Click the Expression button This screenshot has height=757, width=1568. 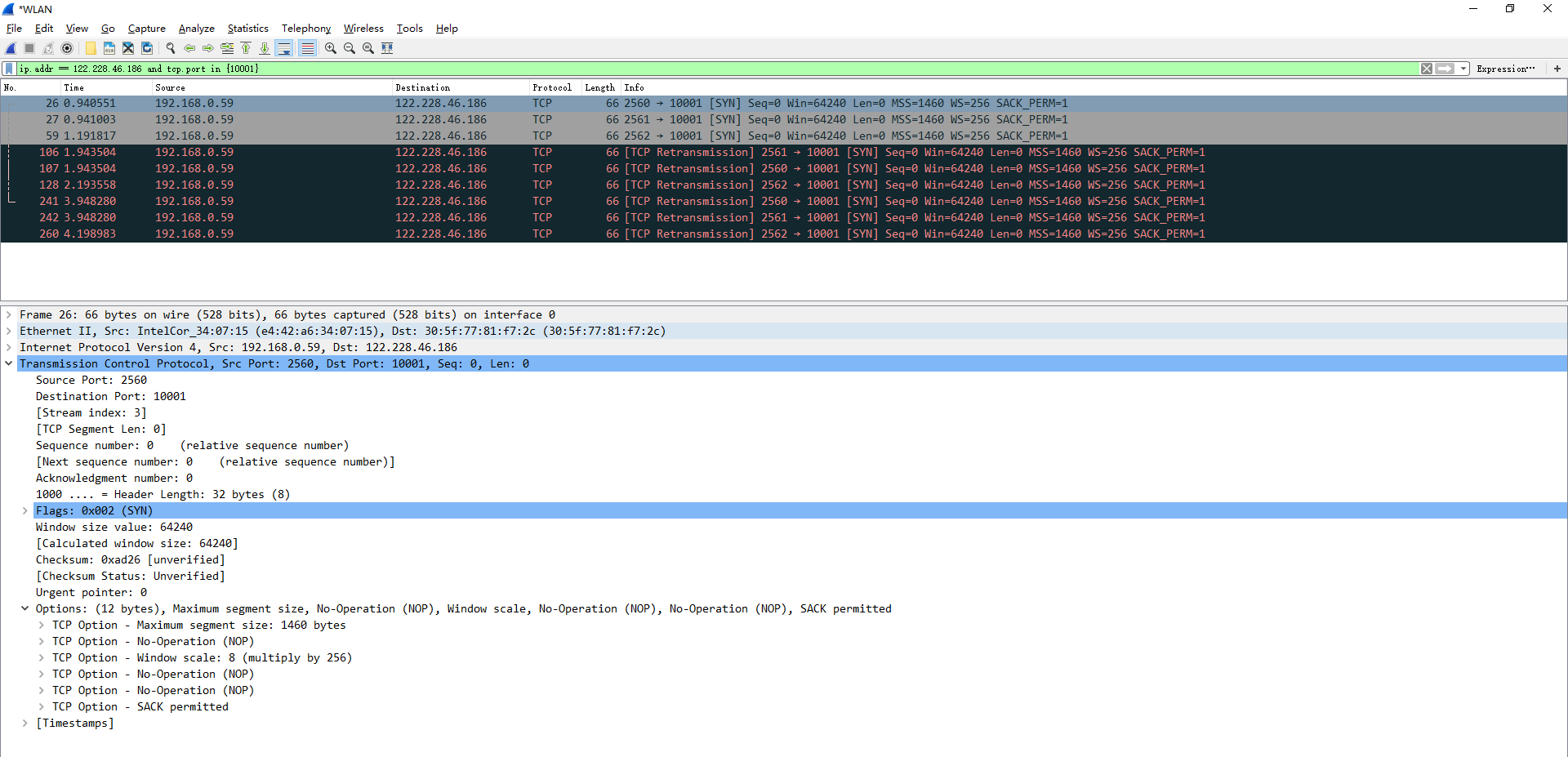click(x=1505, y=69)
